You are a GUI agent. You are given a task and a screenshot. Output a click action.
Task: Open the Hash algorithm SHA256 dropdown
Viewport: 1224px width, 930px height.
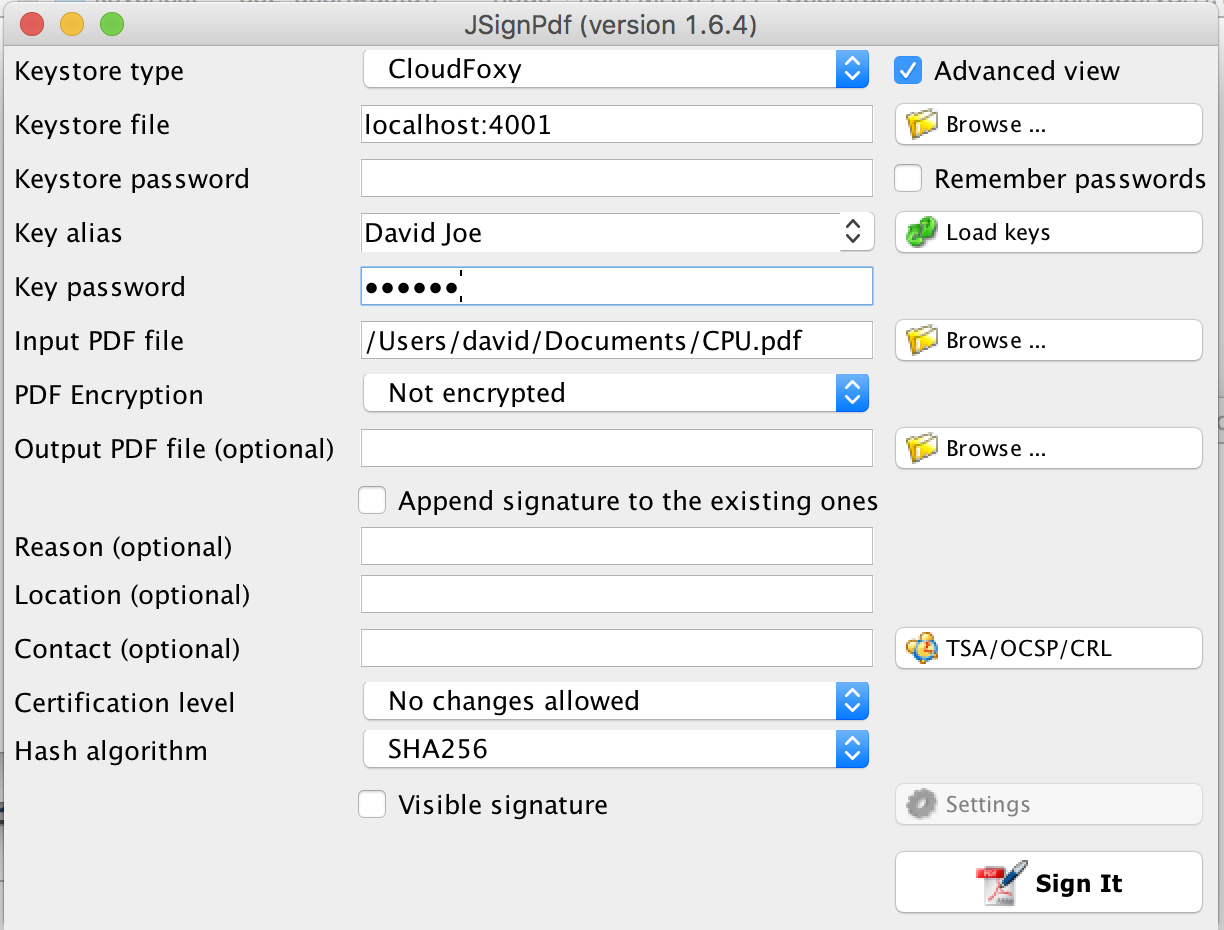[615, 749]
